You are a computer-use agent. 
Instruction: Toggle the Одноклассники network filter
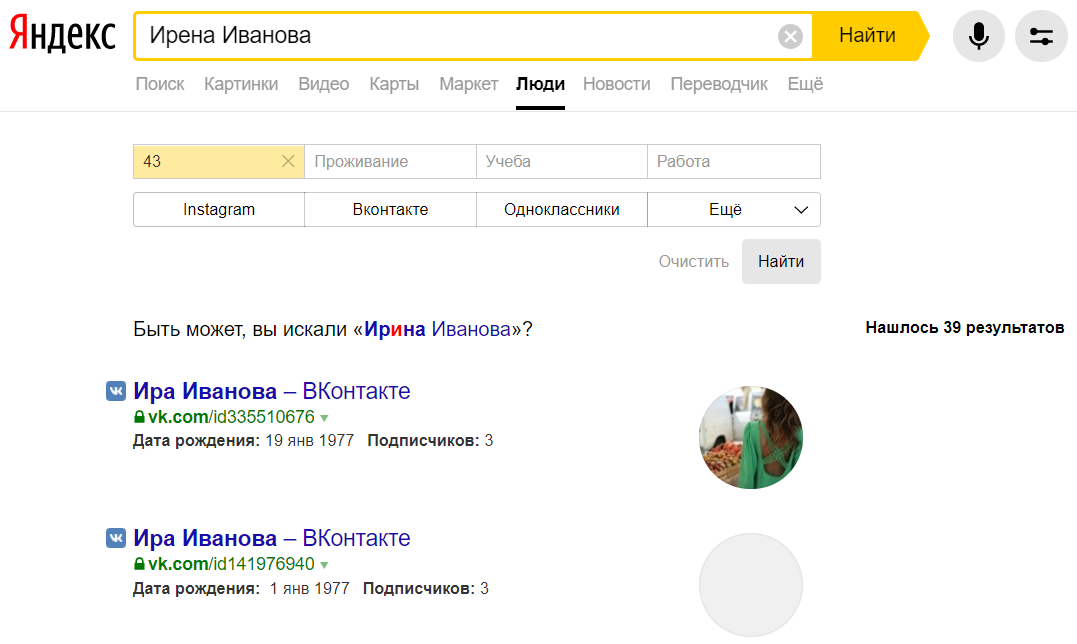[562, 209]
